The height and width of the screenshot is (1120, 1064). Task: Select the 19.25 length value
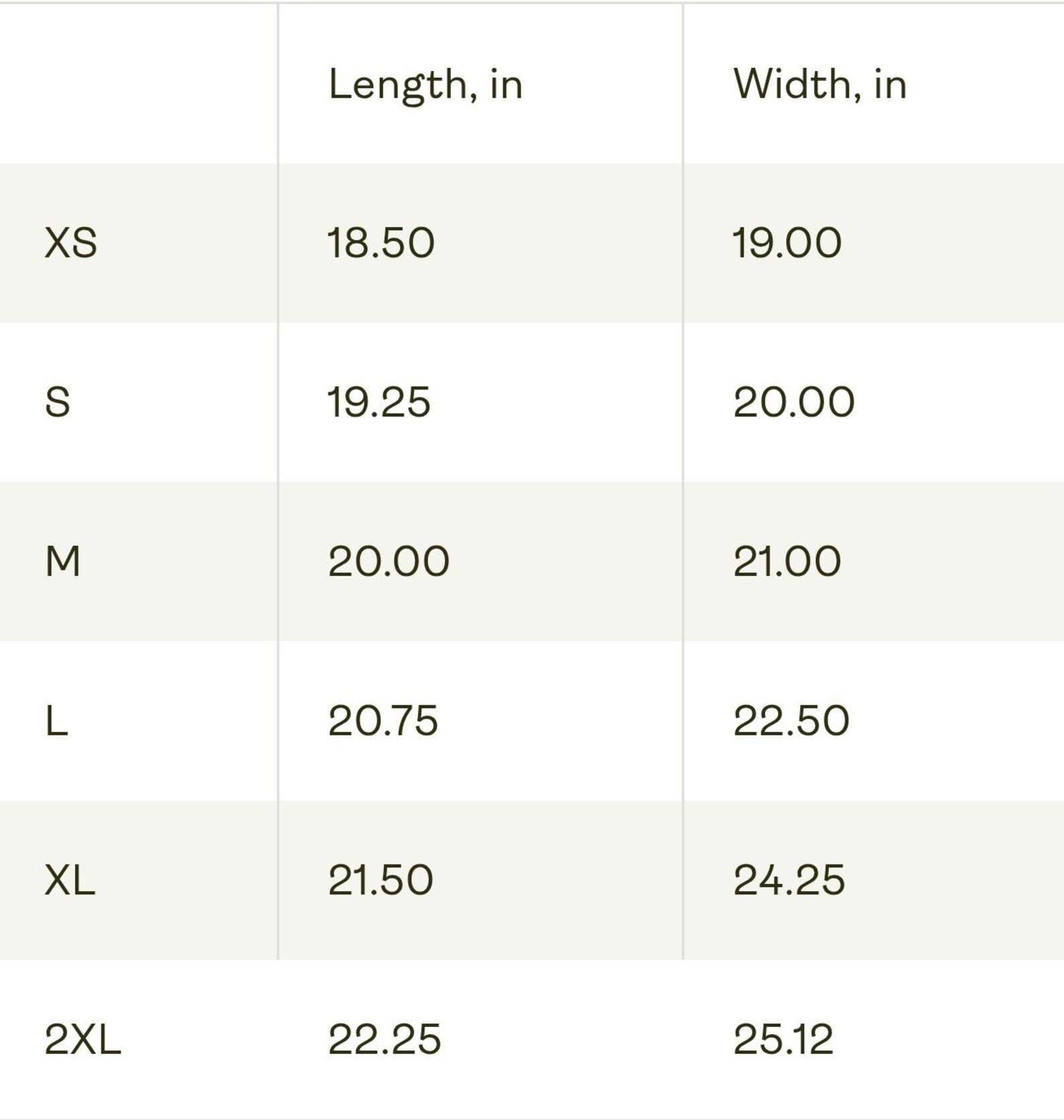point(379,402)
